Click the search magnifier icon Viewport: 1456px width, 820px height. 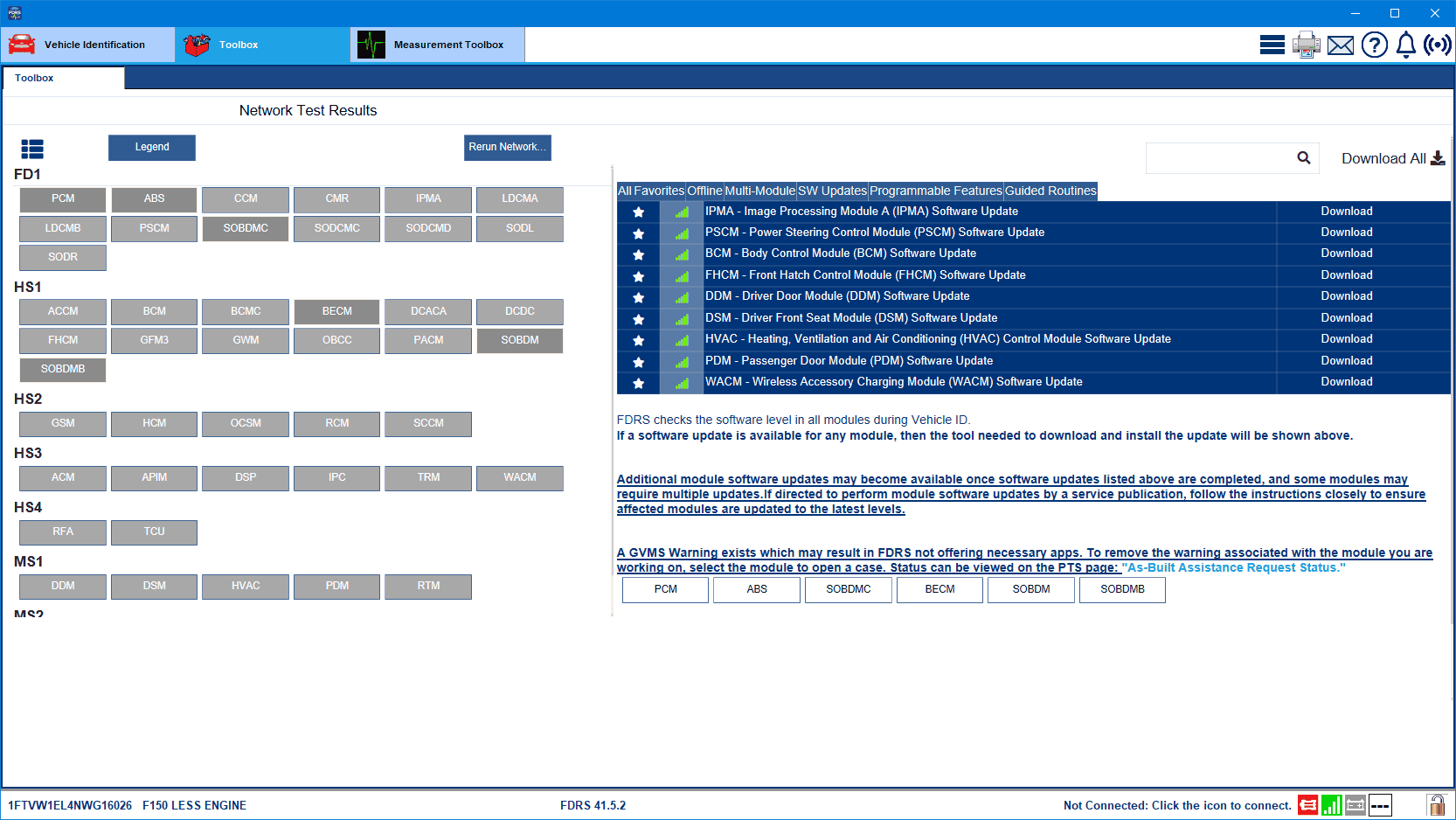click(1303, 158)
